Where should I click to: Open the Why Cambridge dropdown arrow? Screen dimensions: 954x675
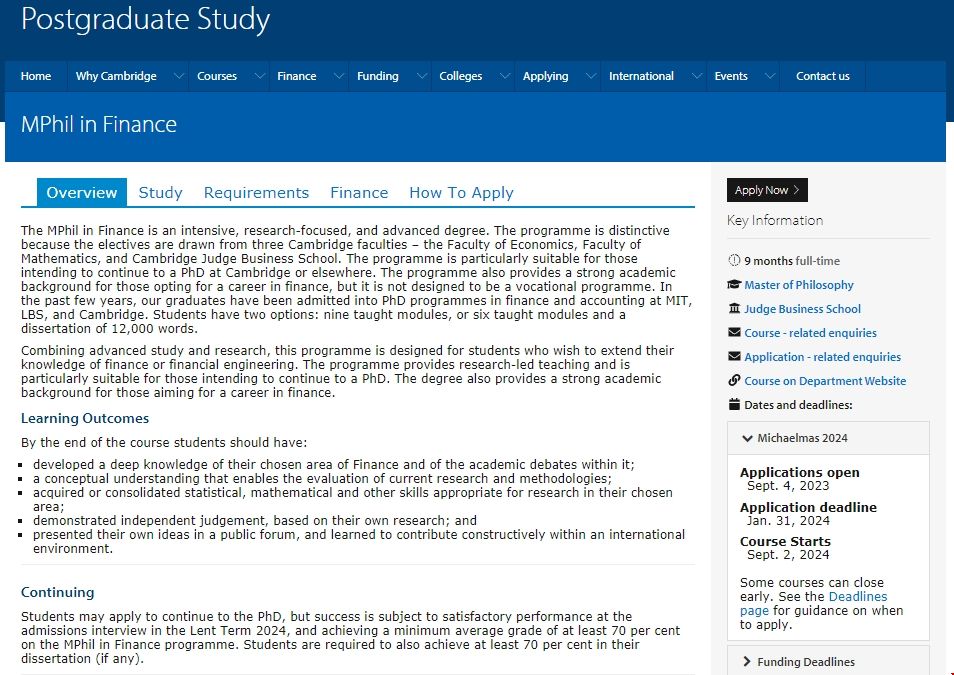(179, 76)
